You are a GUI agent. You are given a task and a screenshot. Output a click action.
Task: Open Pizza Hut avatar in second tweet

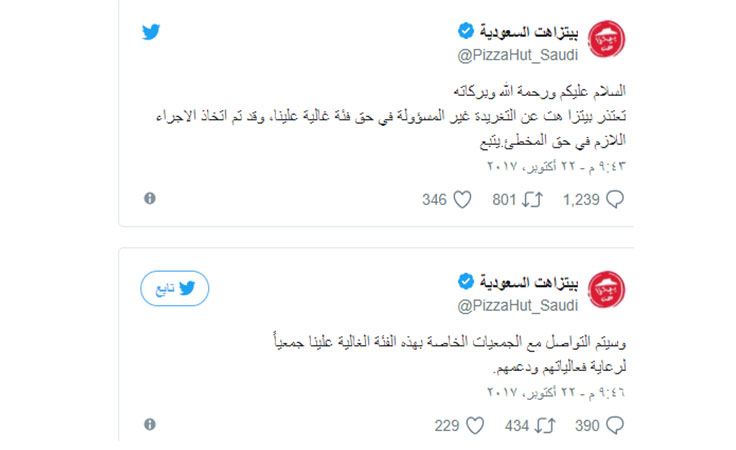point(606,290)
